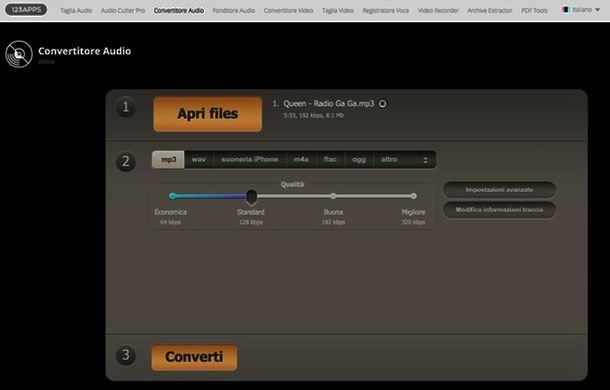Click the Italiano language flag icon
This screenshot has width=610, height=390.
[x=566, y=9]
